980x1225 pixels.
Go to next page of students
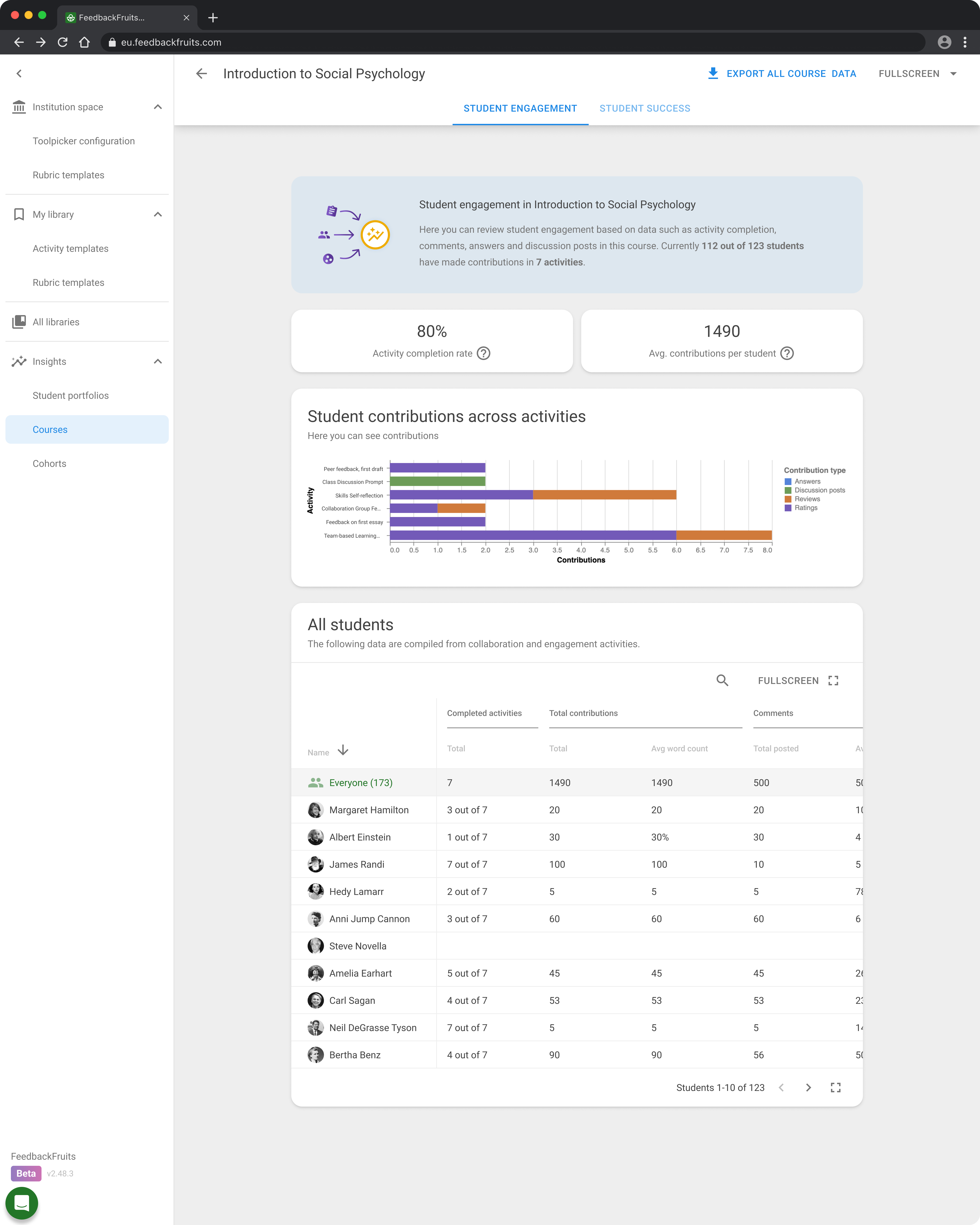(x=808, y=1088)
